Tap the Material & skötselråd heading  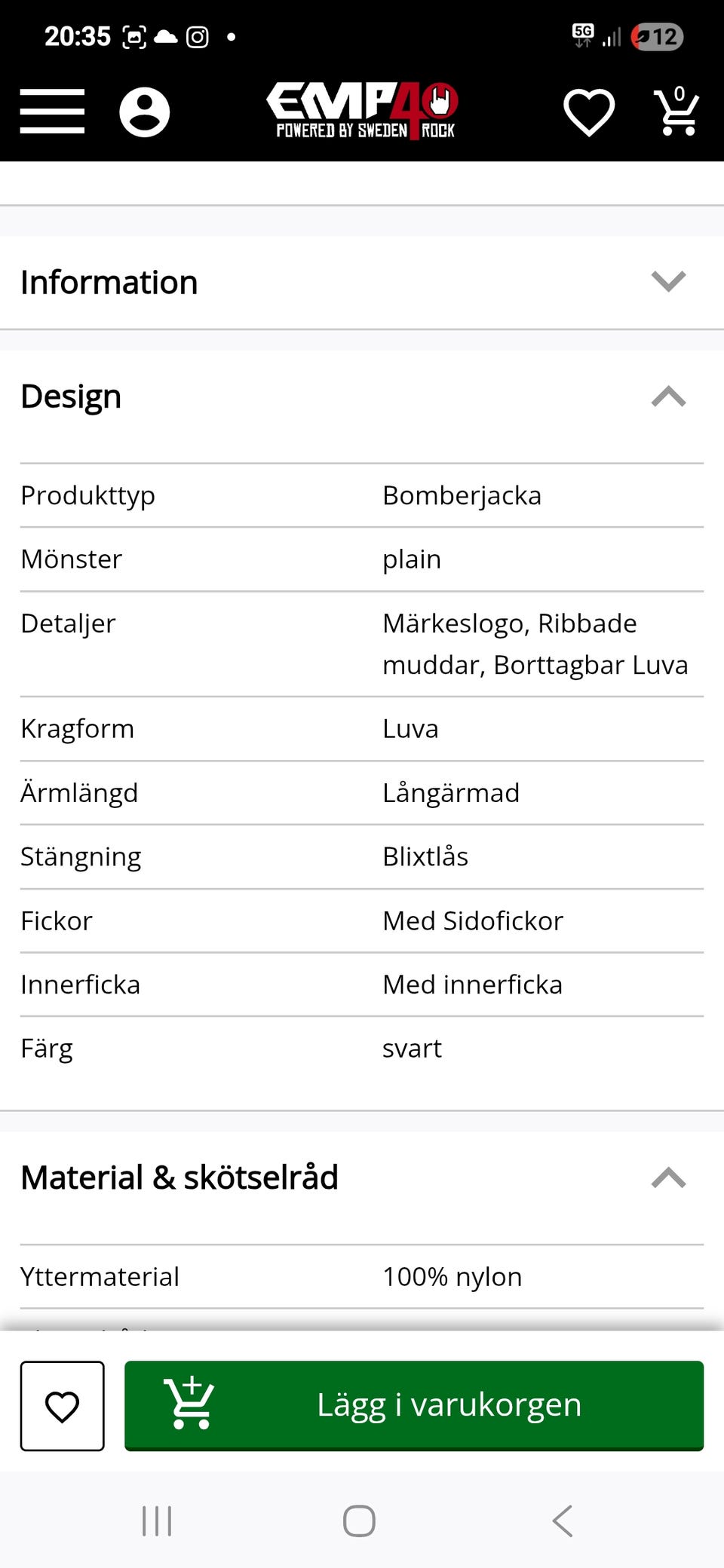(179, 1178)
